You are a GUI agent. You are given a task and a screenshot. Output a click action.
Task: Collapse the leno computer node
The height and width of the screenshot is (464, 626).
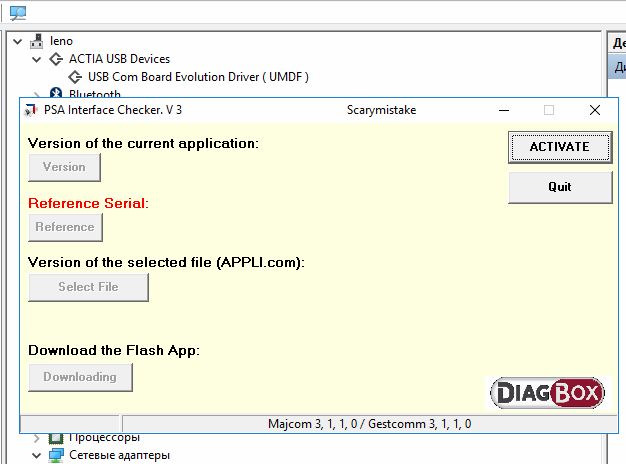click(18, 41)
